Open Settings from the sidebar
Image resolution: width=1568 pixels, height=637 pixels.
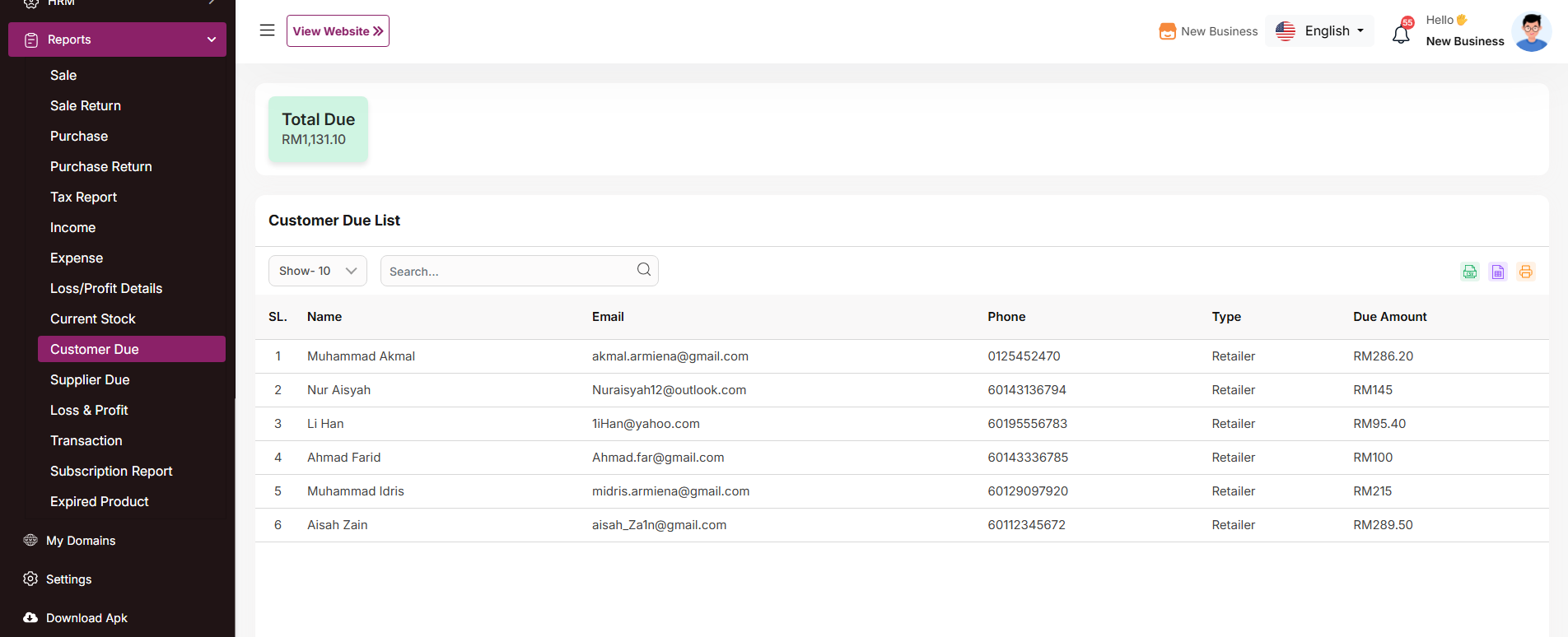point(68,579)
